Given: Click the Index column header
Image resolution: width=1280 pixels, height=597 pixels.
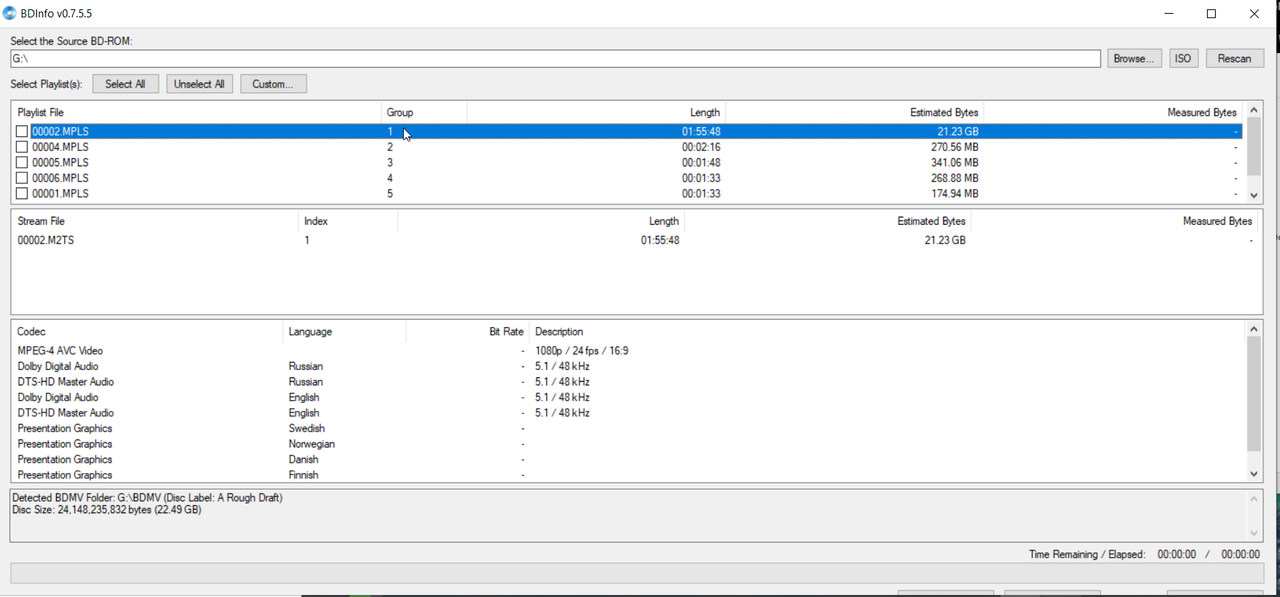Looking at the screenshot, I should coord(347,221).
